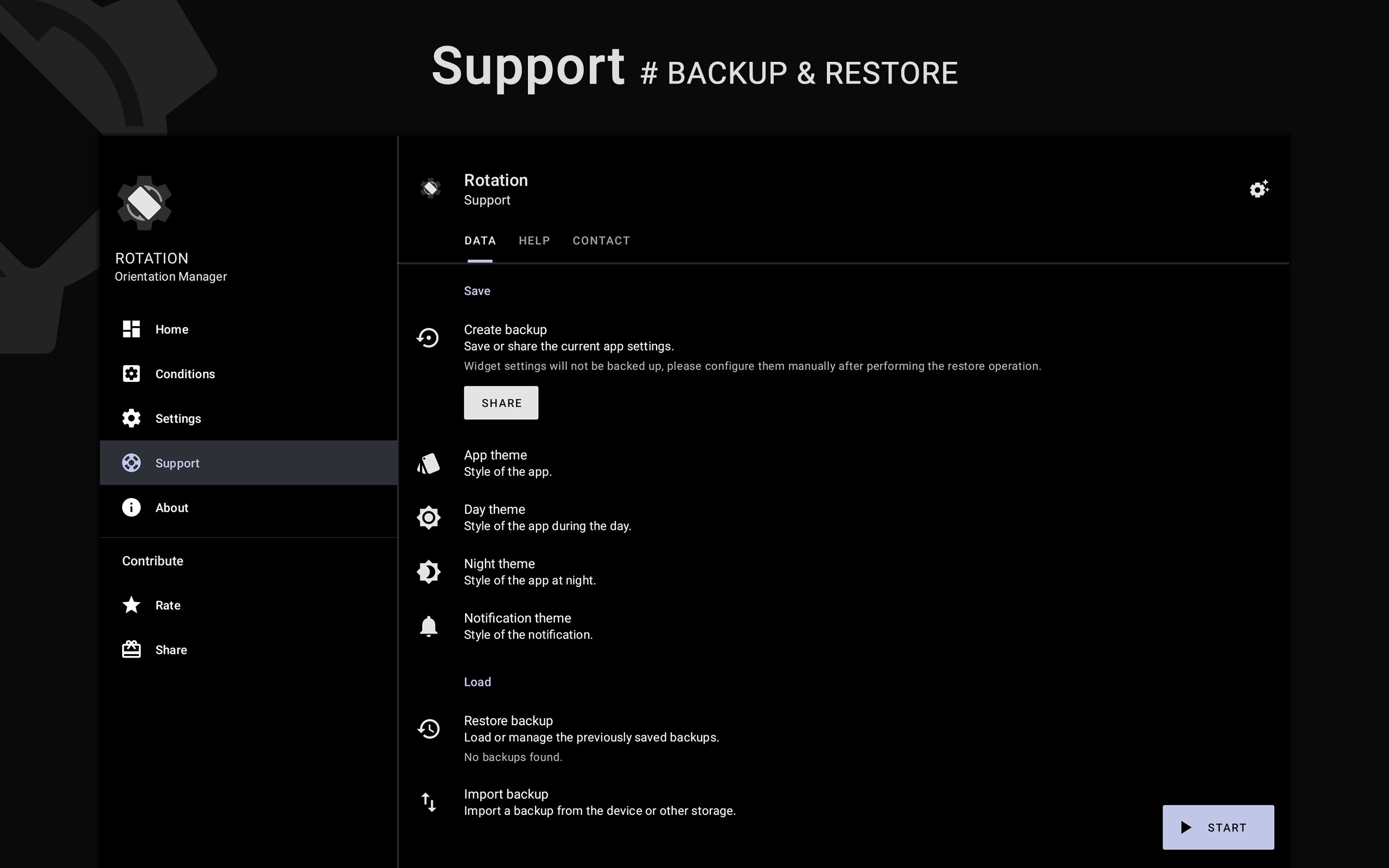Choose Rate under Contribute
1389x868 pixels.
coord(249,605)
